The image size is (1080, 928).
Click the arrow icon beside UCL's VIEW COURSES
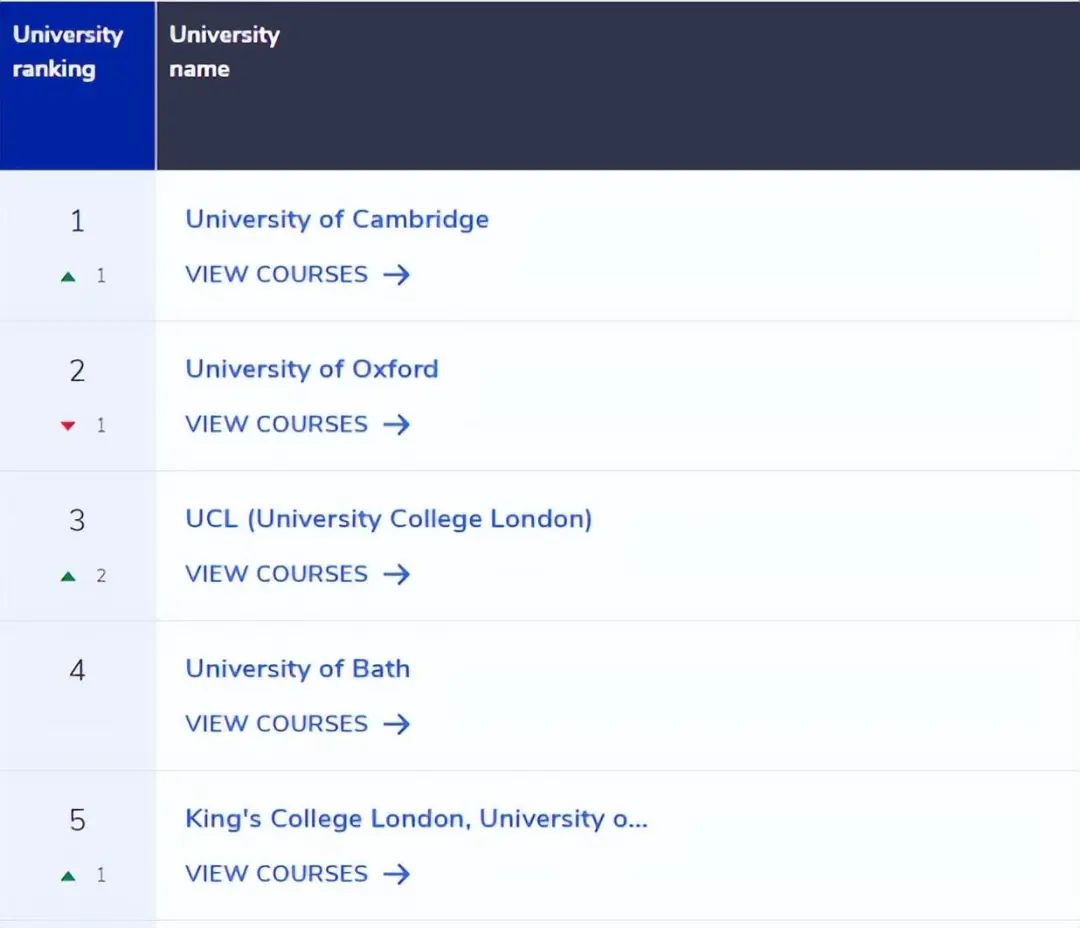[x=397, y=574]
